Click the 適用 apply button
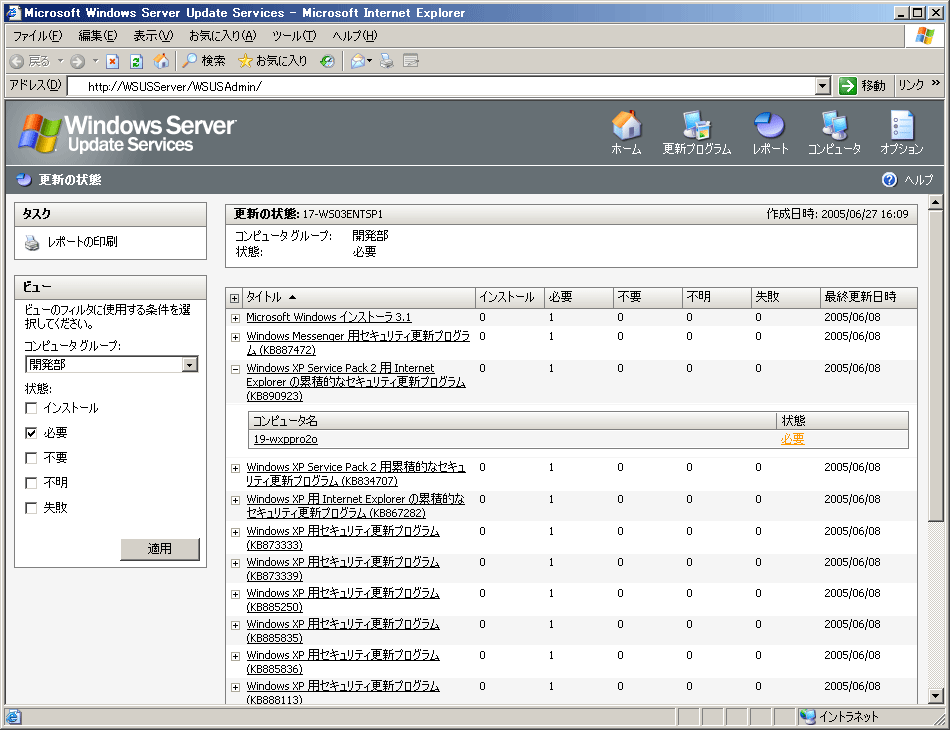 pos(160,549)
